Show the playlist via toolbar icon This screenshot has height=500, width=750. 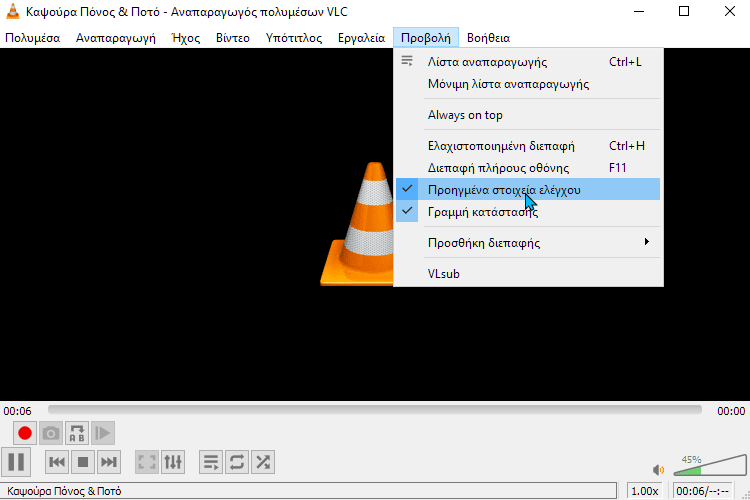coord(211,462)
